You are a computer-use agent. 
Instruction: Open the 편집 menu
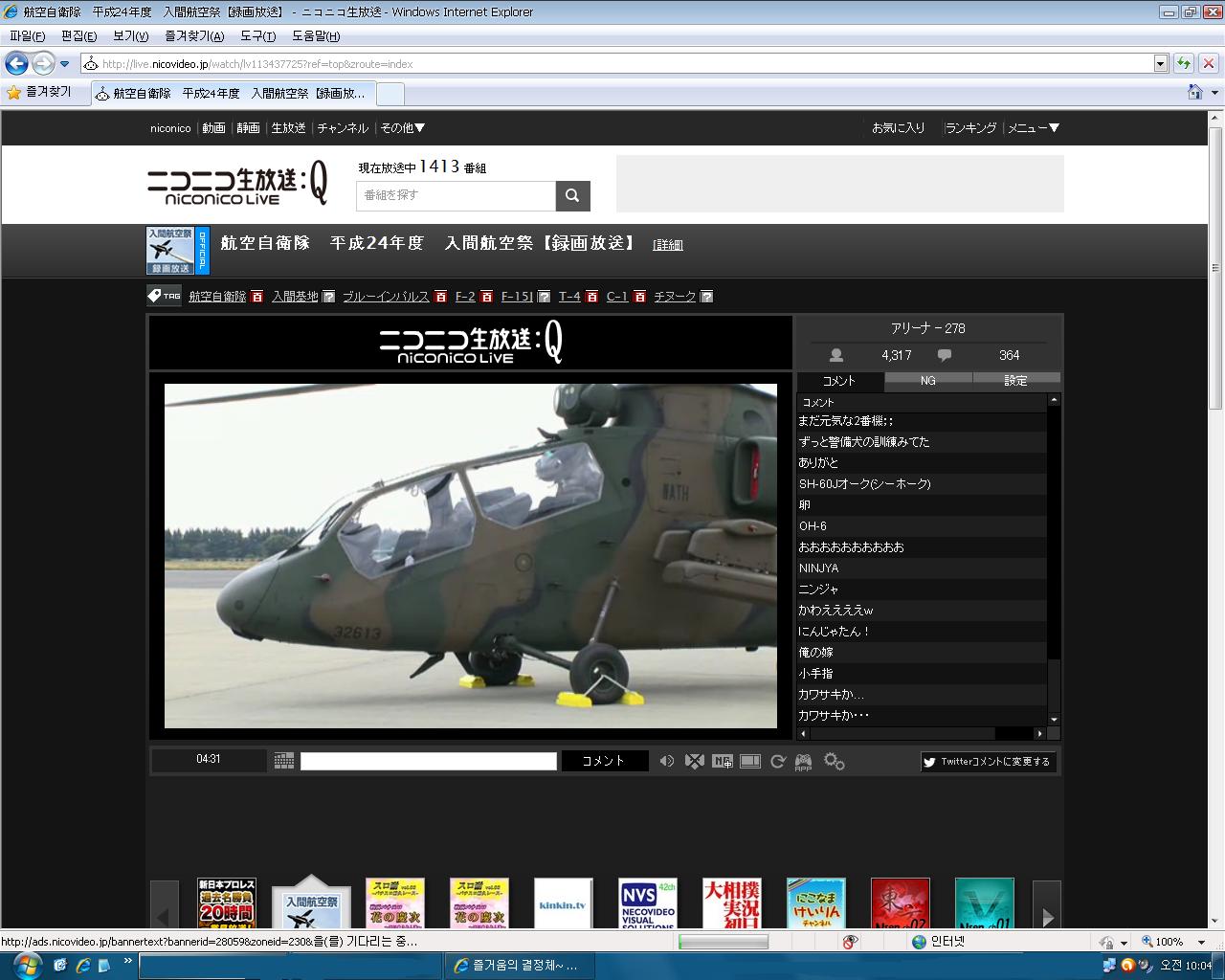point(78,36)
